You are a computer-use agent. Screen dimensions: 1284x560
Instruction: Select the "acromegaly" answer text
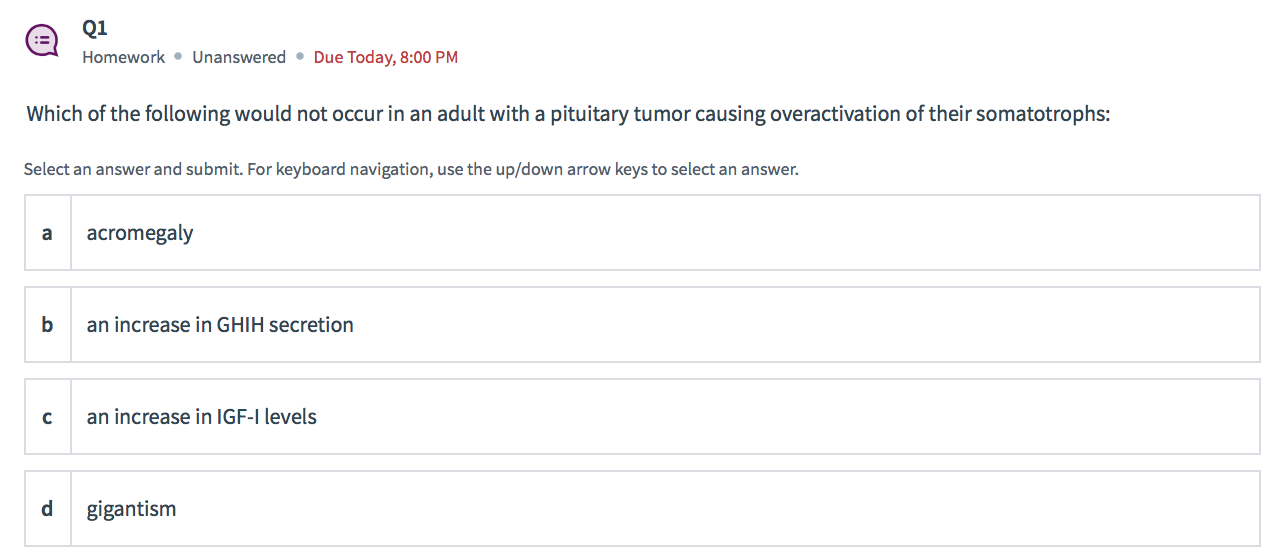tap(140, 233)
